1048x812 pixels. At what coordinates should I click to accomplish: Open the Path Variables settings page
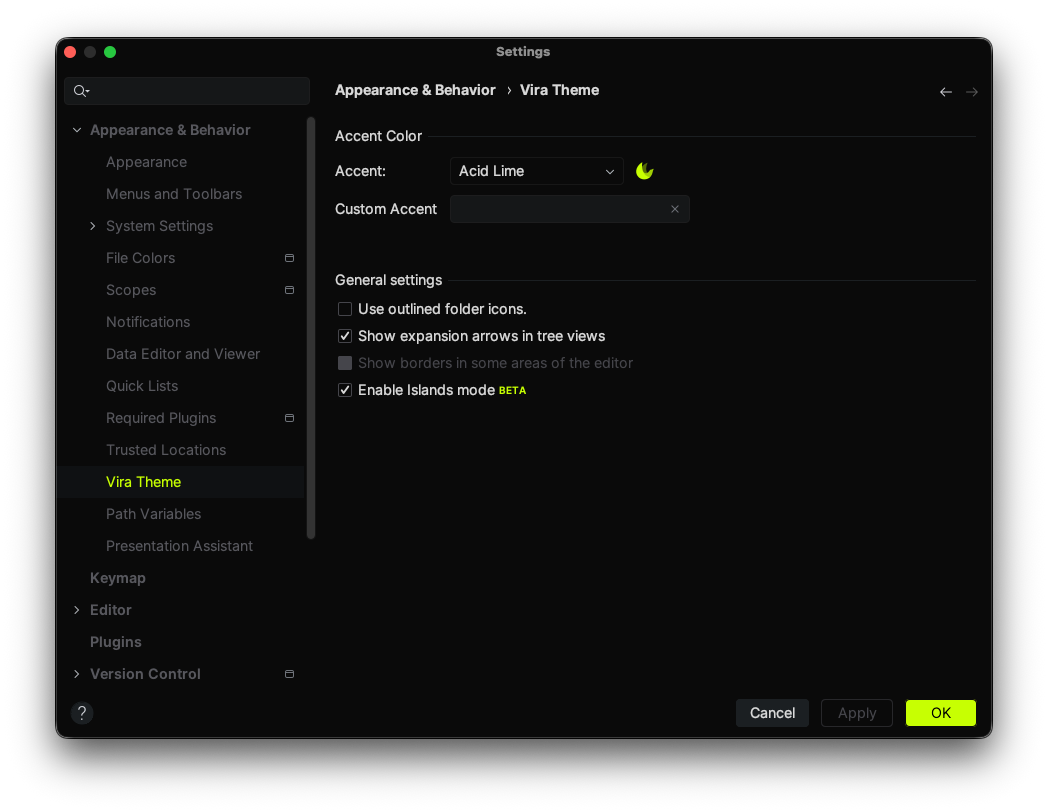[x=153, y=514]
